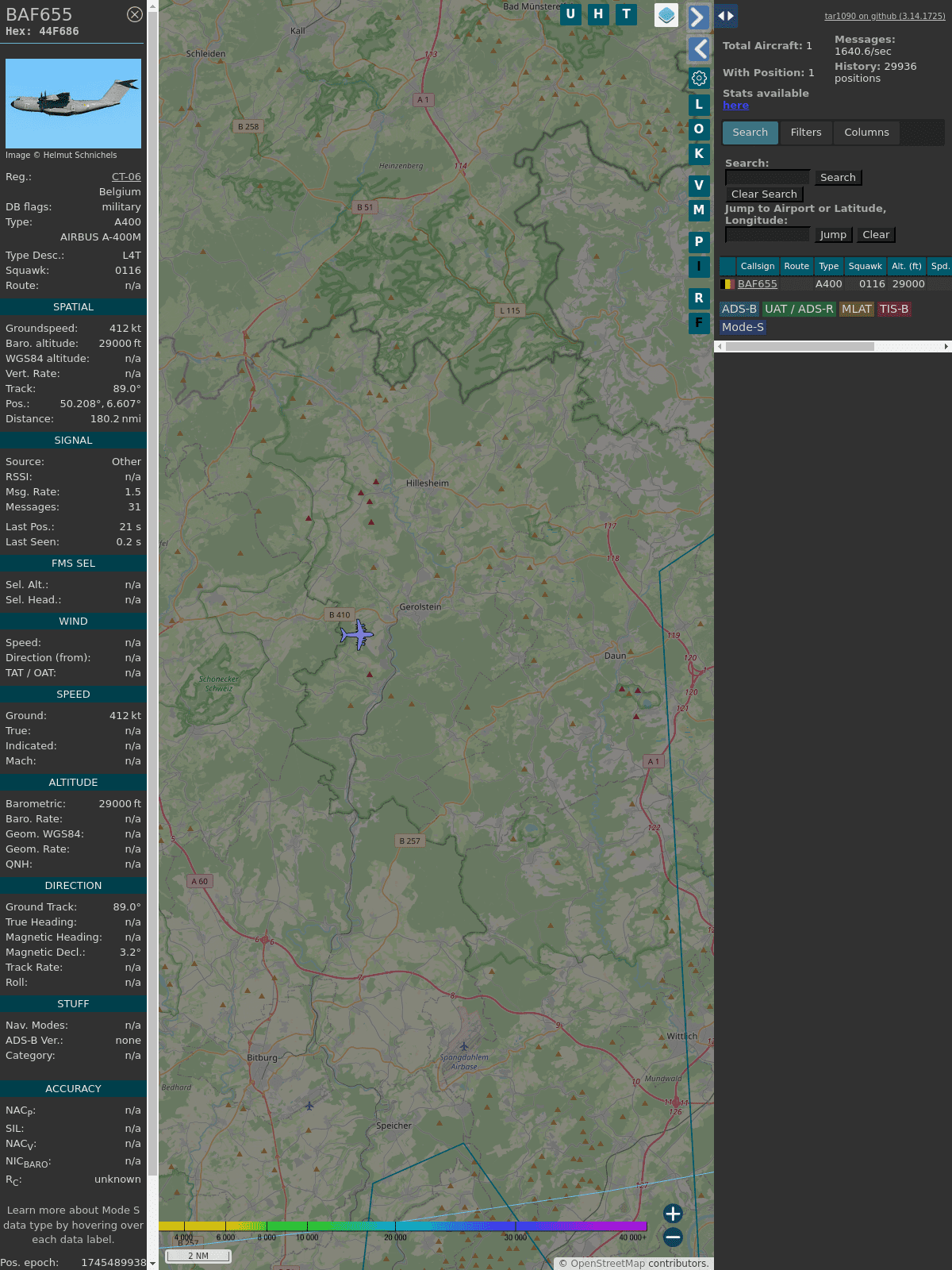Click the Clear Search button

click(764, 194)
